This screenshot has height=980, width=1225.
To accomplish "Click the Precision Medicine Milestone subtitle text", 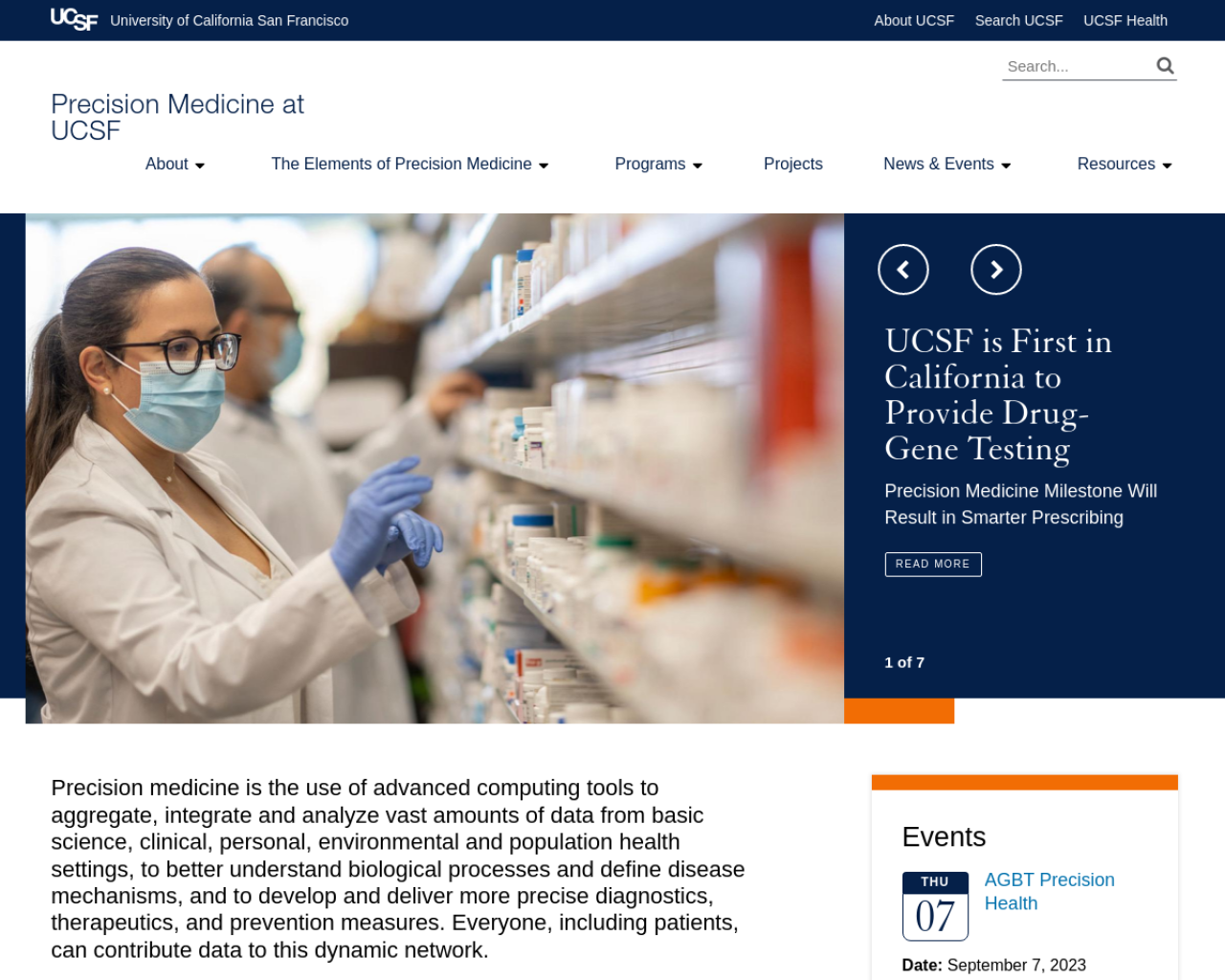I will pyautogui.click(x=1020, y=504).
